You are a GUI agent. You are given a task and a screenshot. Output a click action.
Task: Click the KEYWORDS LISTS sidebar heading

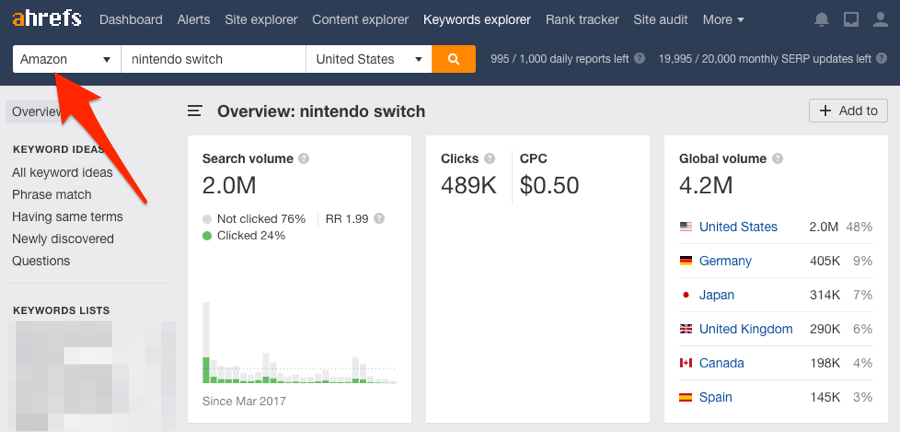61,310
